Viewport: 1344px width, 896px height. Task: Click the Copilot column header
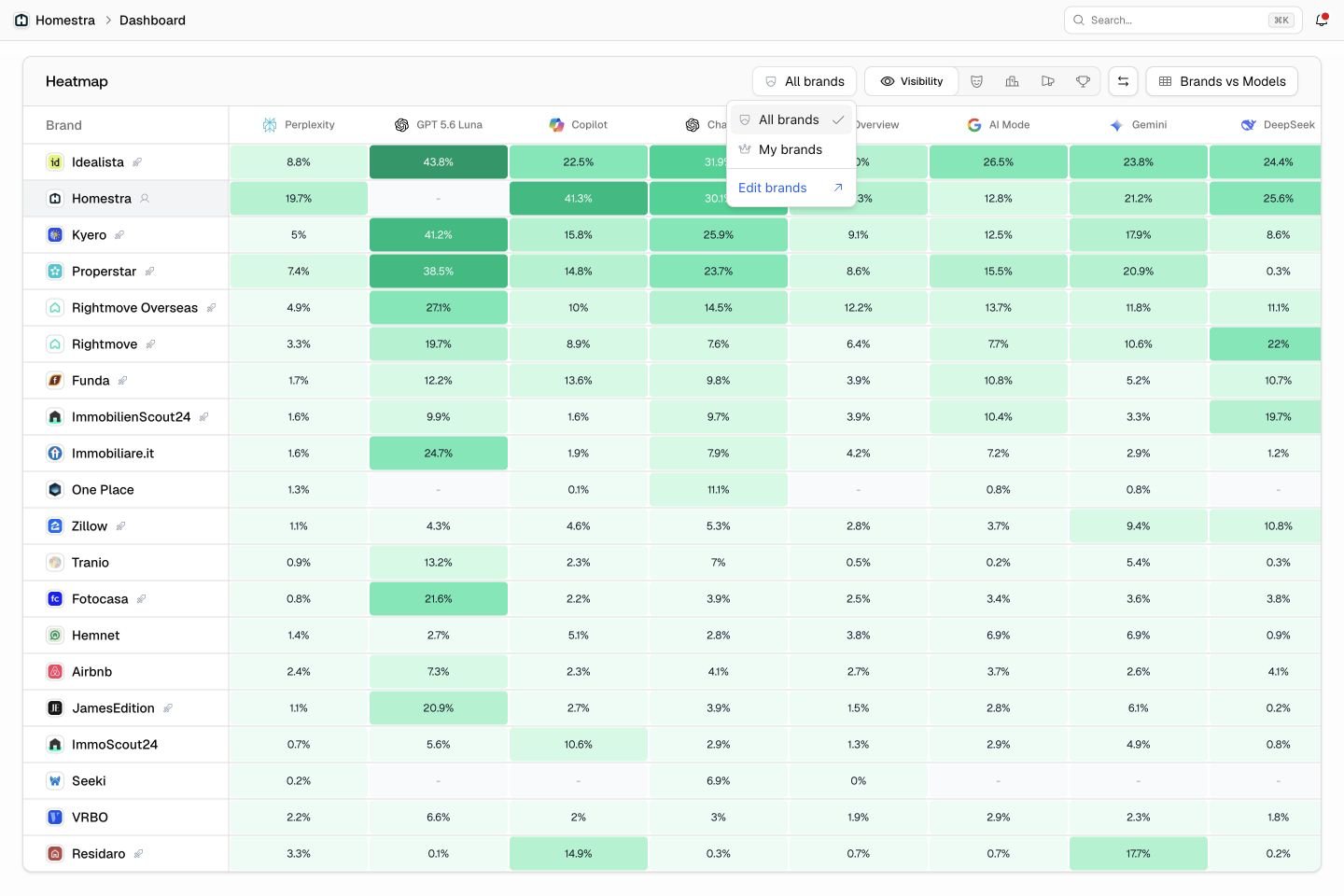coord(579,125)
